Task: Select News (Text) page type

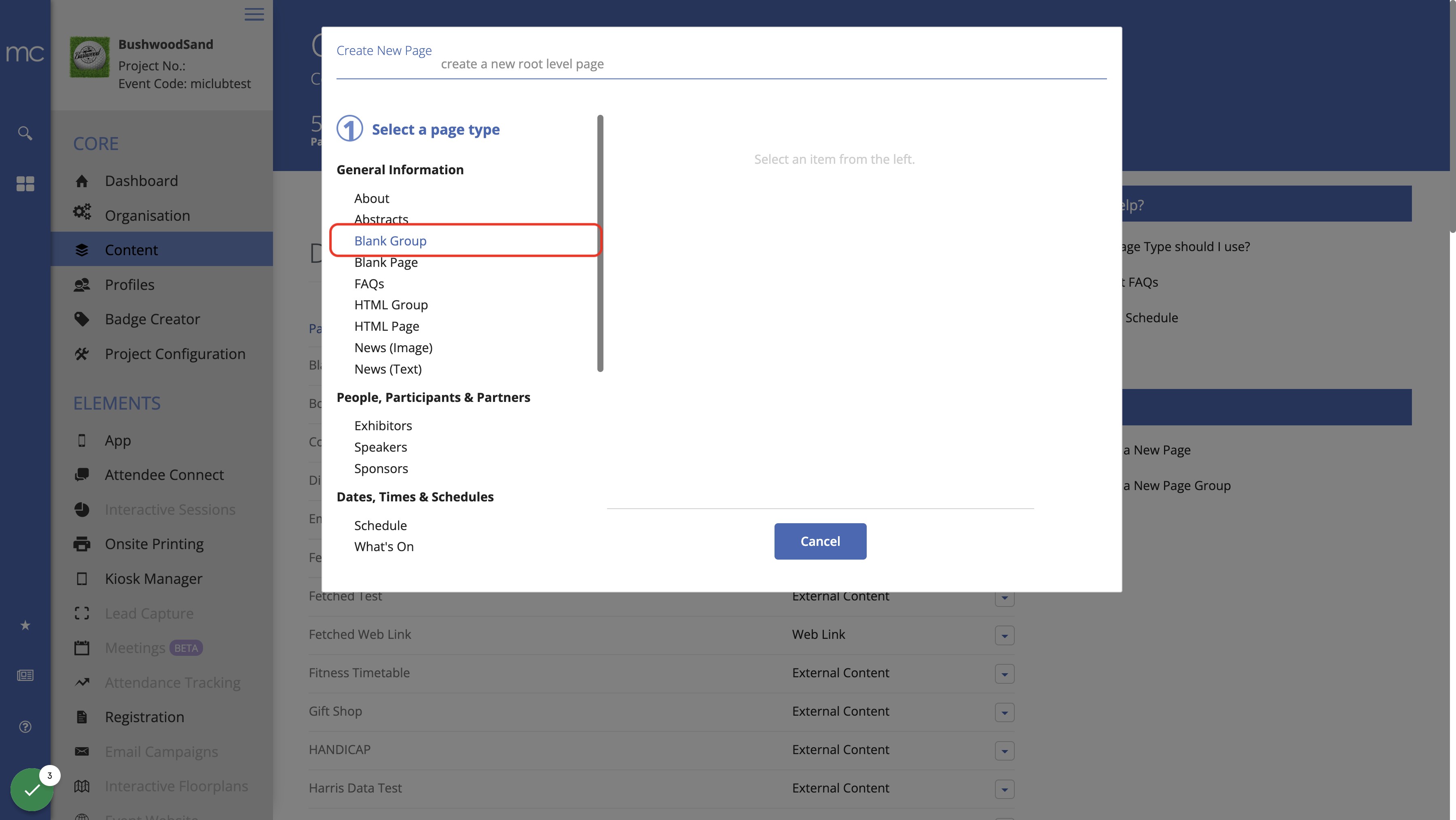Action: click(x=388, y=369)
